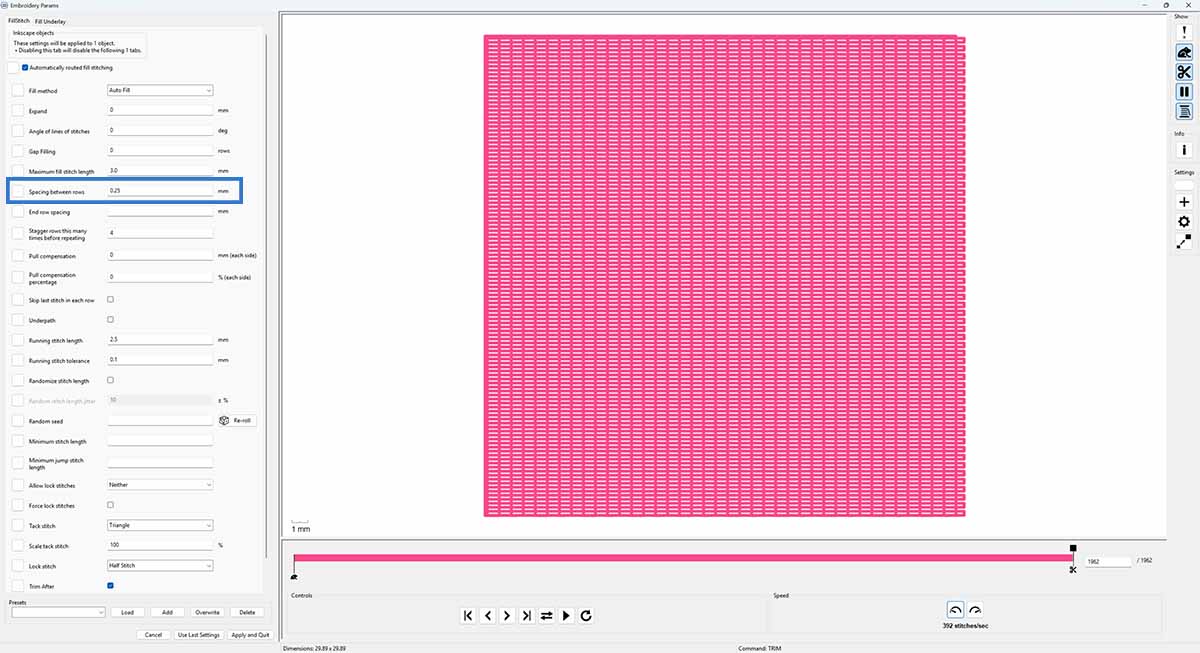The height and width of the screenshot is (653, 1200).
Task: Jump to first stitch in simulation controls
Action: (468, 615)
